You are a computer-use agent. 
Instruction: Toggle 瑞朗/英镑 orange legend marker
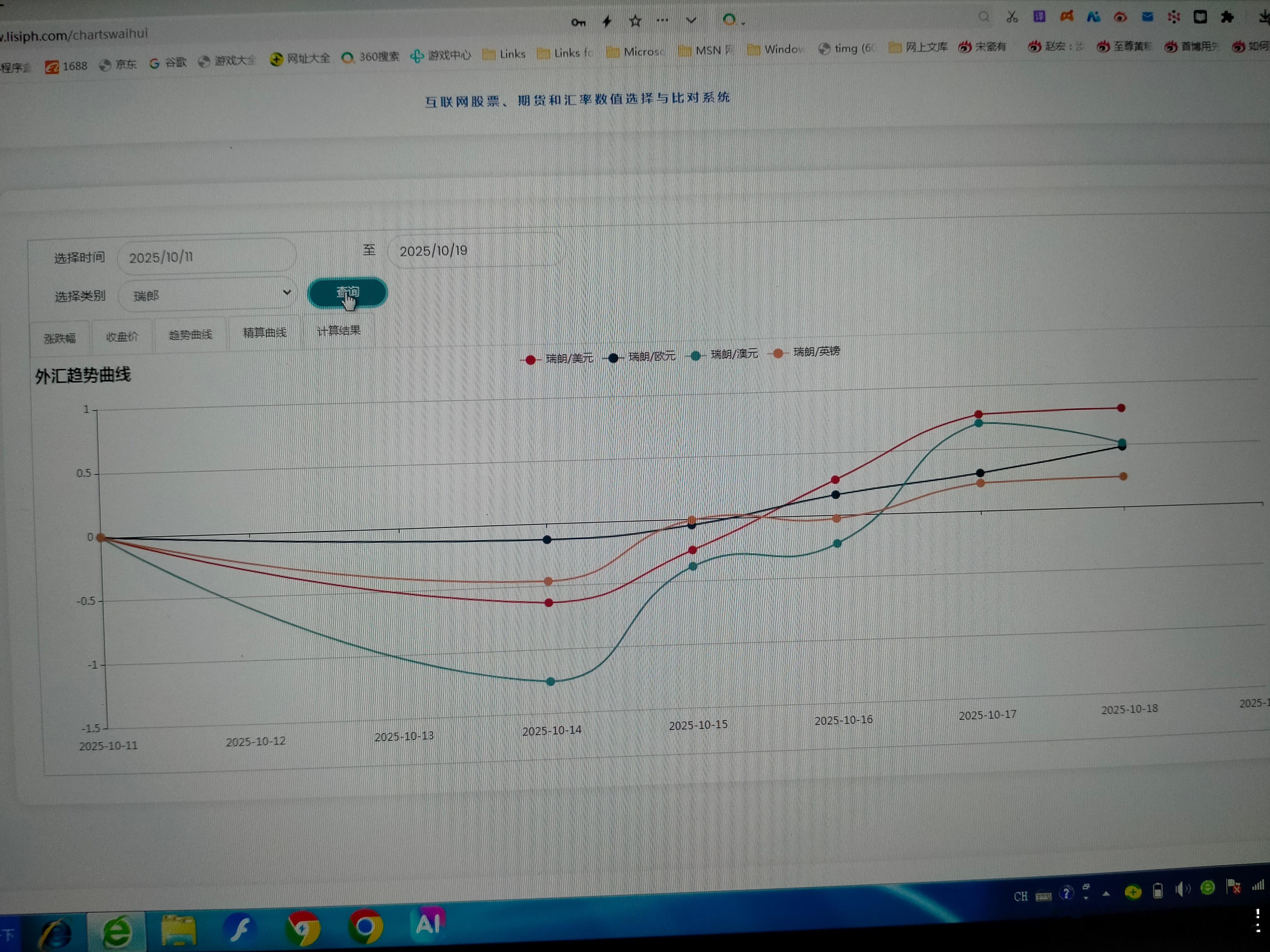click(x=778, y=353)
